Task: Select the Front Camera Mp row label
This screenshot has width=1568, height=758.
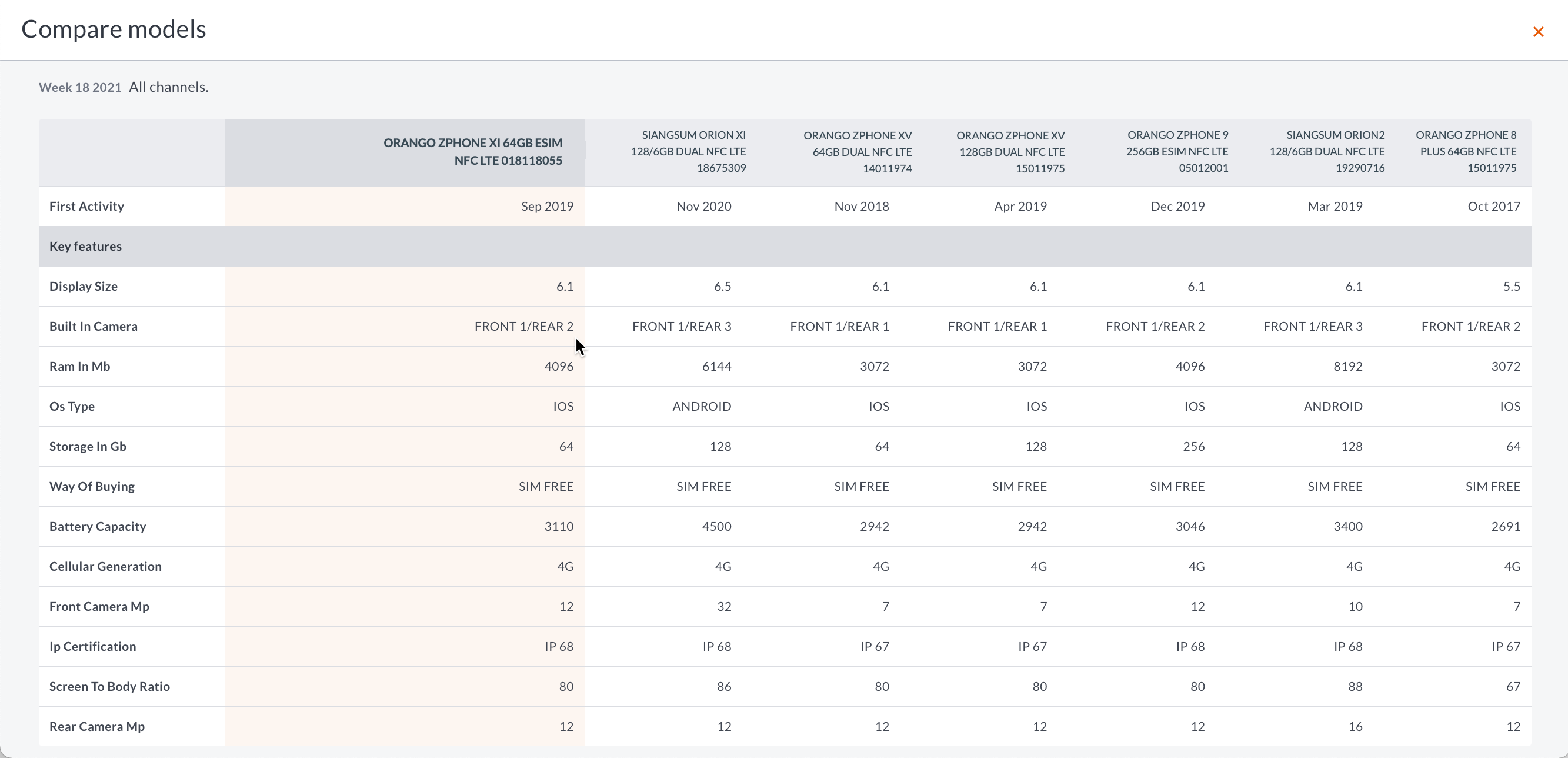Action: 99,607
